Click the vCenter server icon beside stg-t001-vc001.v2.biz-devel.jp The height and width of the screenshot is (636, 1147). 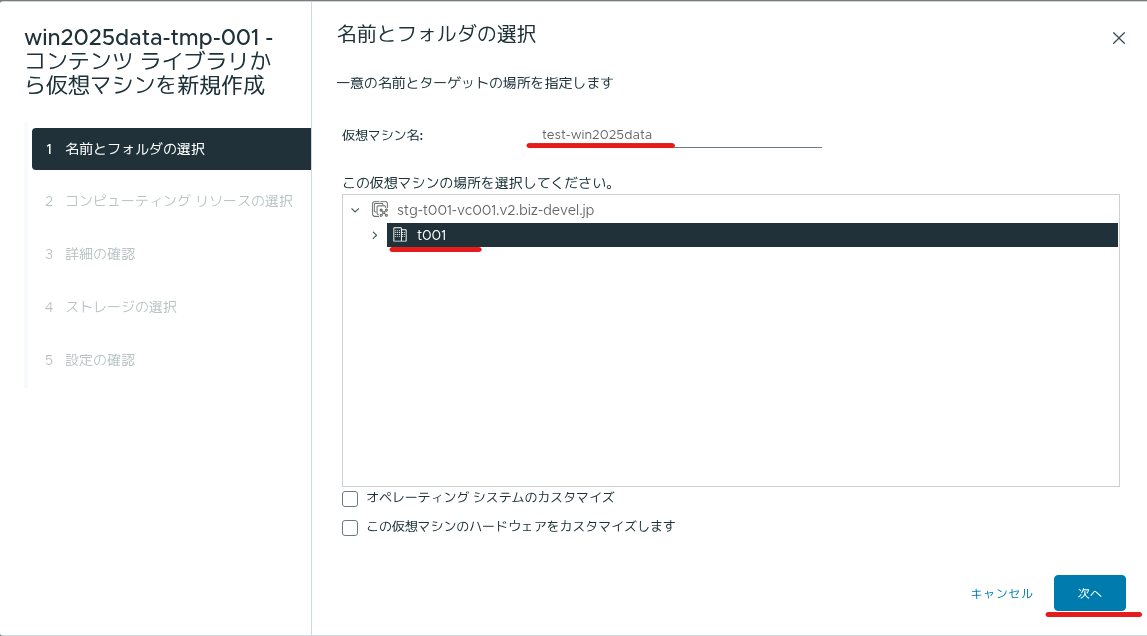tap(380, 210)
